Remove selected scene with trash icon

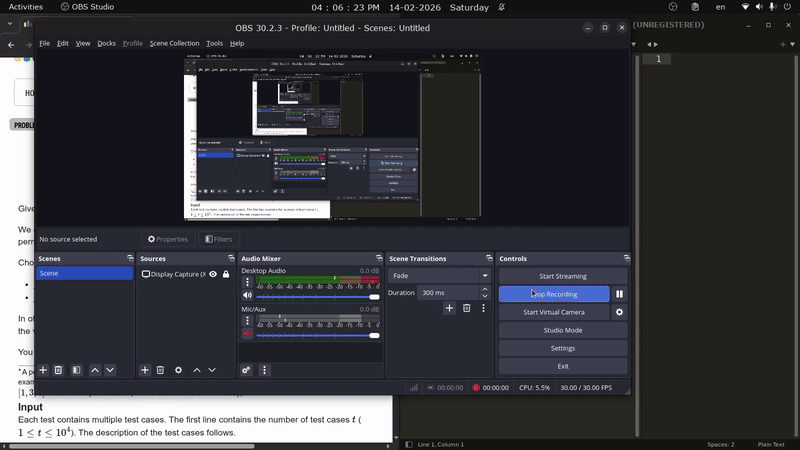coord(58,370)
